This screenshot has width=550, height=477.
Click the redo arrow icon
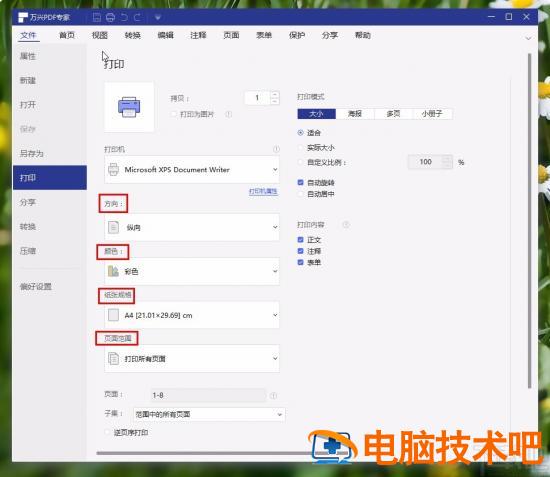137,17
